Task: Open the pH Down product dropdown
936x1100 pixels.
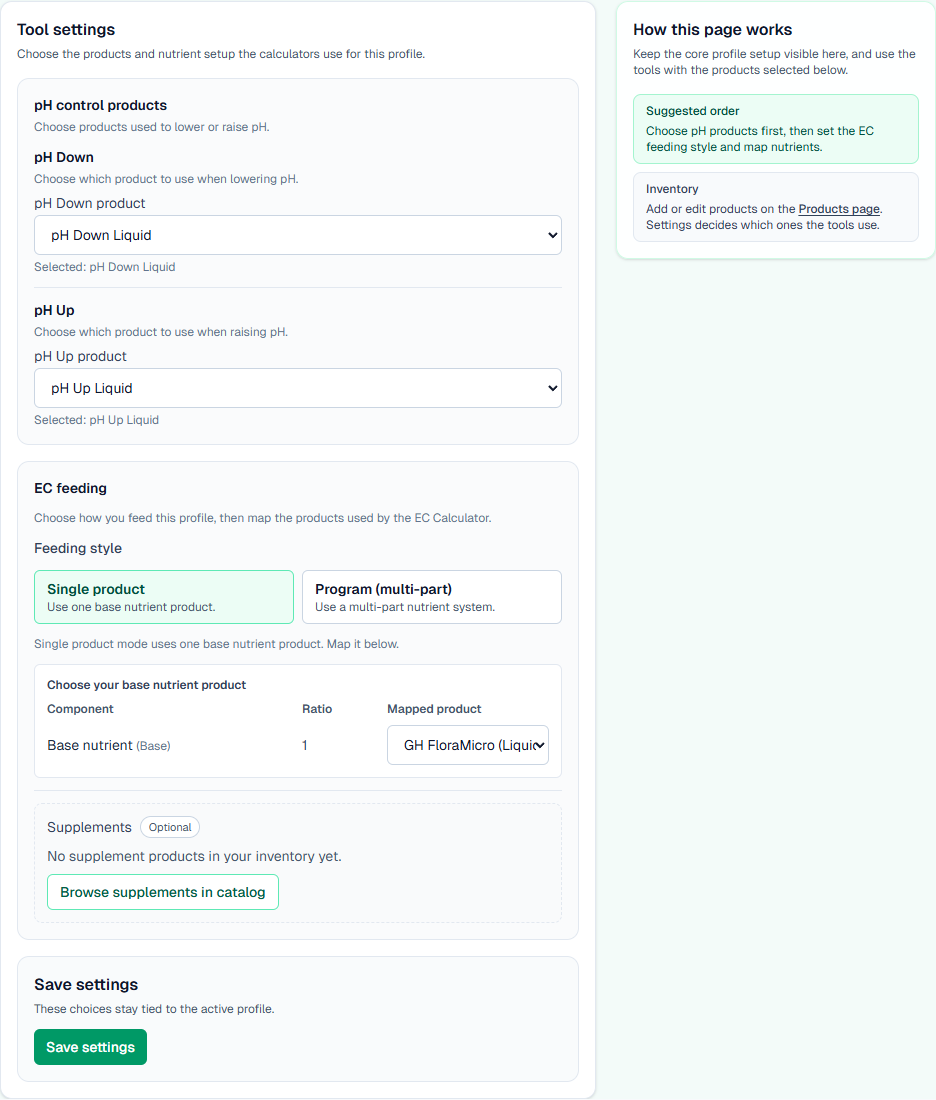Action: 297,235
